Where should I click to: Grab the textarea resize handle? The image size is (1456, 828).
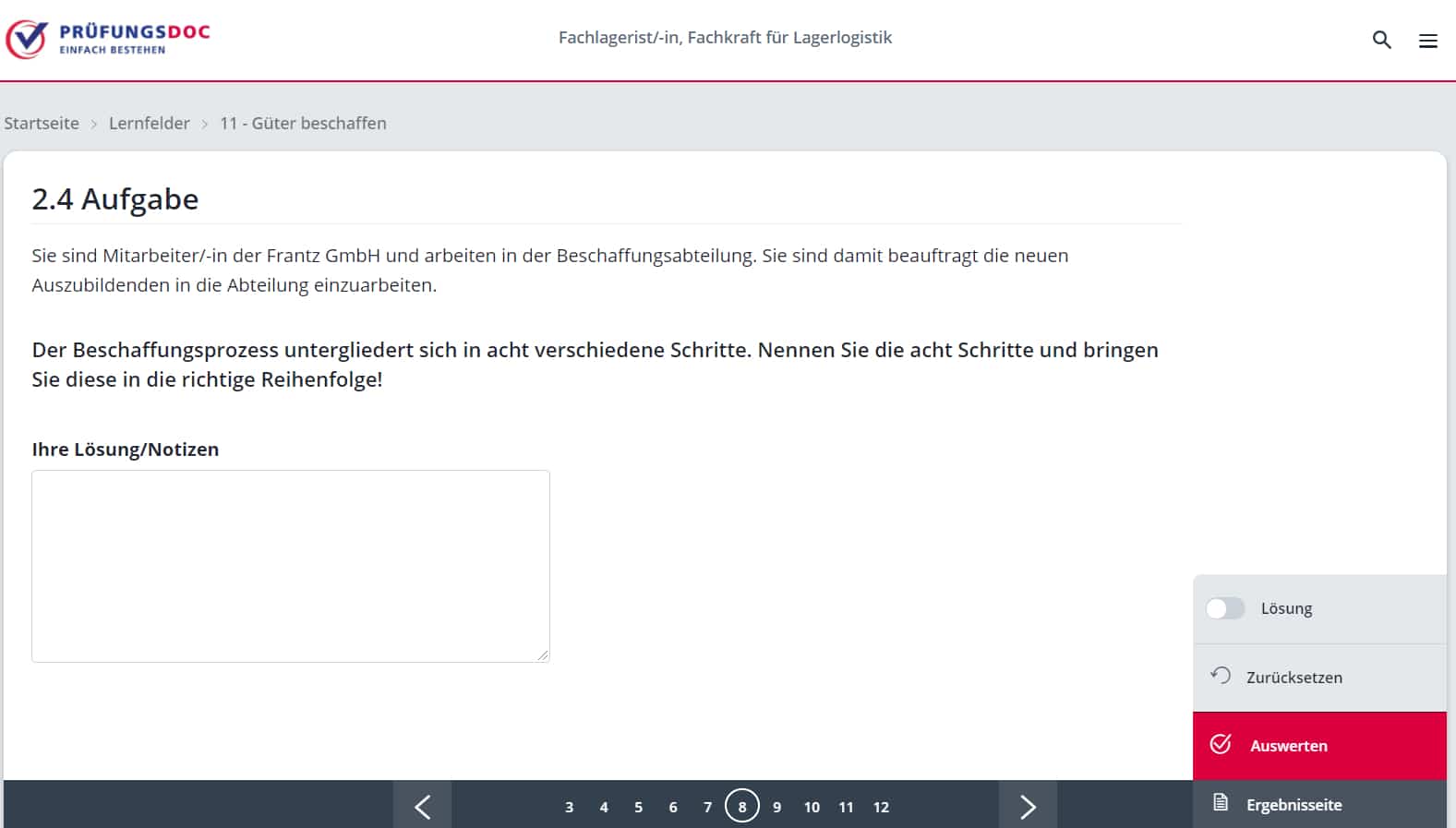pyautogui.click(x=543, y=654)
